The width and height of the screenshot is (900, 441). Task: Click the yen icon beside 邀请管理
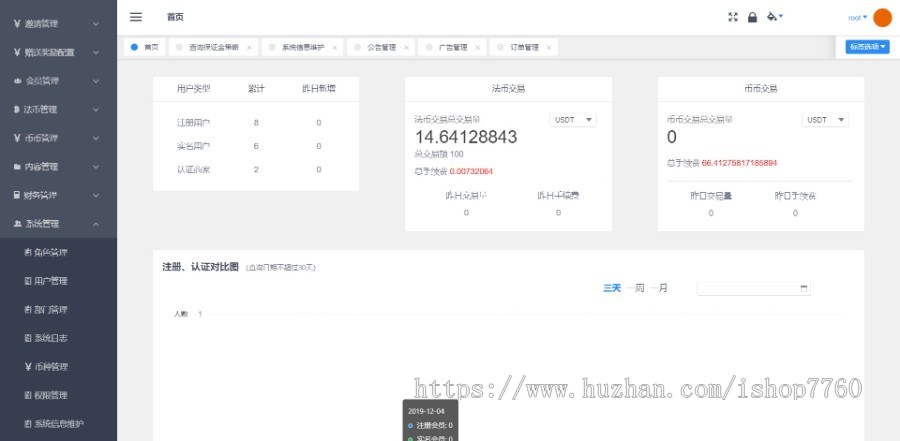[17, 24]
